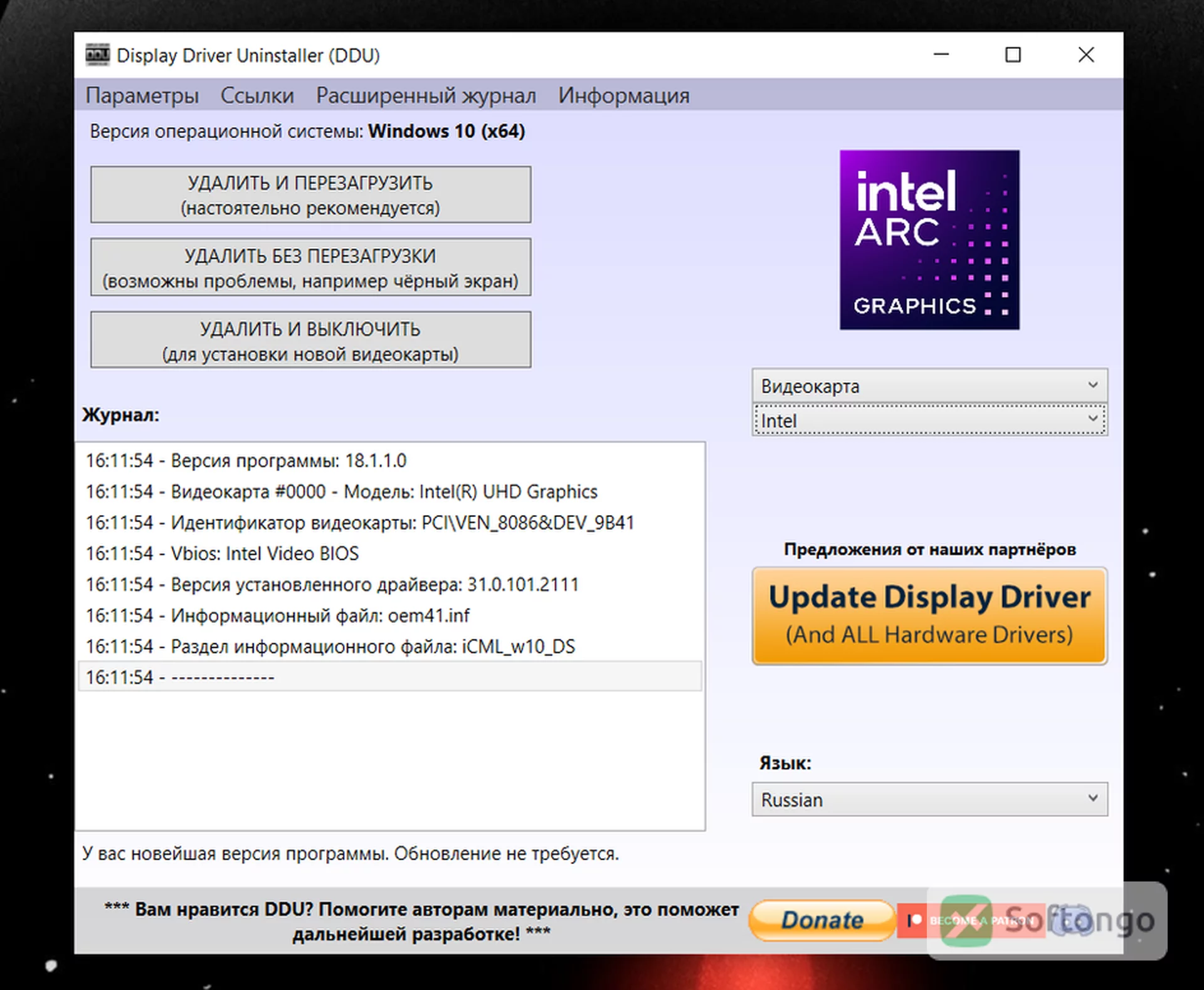The height and width of the screenshot is (990, 1204).
Task: Expand the Russian language dropdown
Action: [929, 799]
